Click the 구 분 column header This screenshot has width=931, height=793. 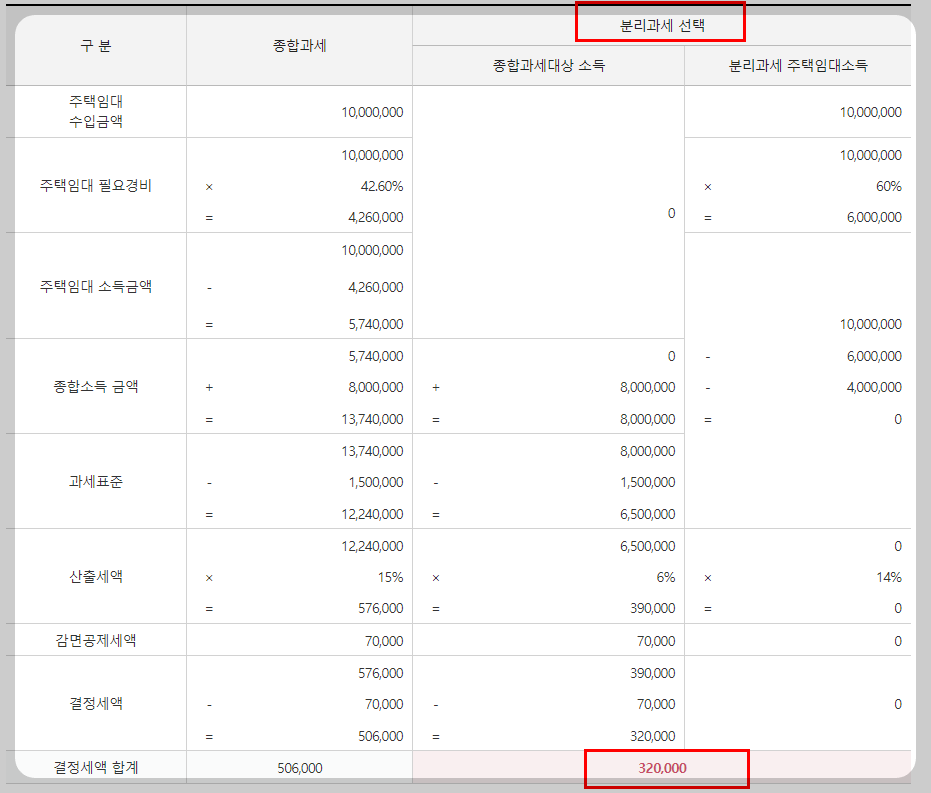96,46
